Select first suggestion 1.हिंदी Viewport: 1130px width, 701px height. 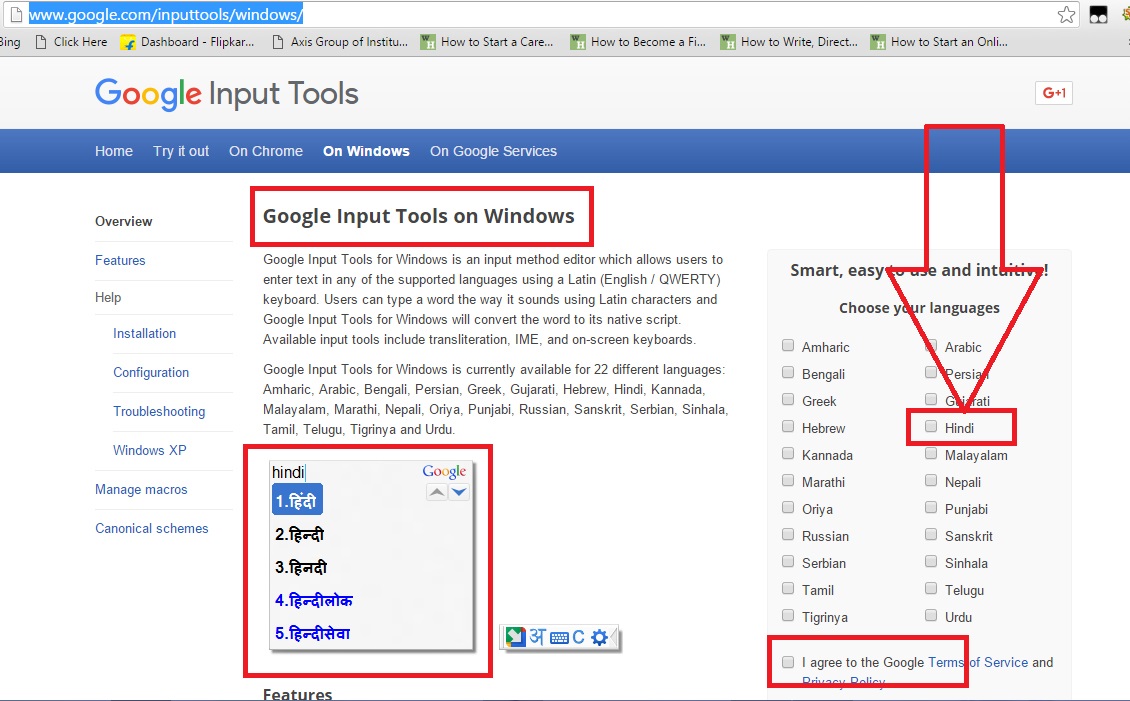297,500
